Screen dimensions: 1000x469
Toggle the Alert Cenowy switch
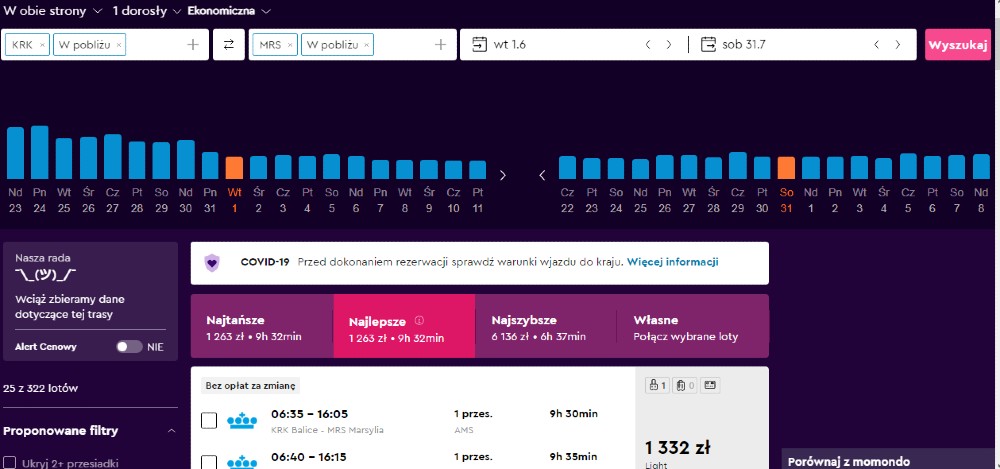pos(129,347)
